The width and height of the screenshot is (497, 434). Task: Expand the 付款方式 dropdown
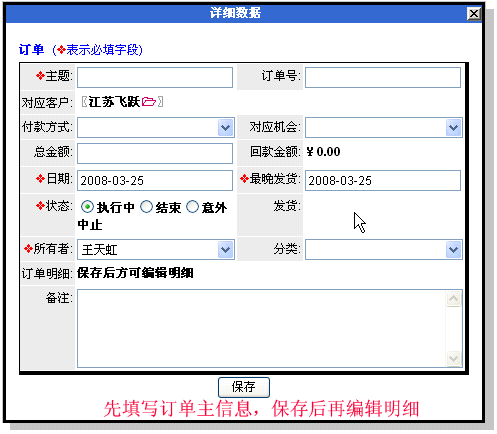pyautogui.click(x=225, y=127)
